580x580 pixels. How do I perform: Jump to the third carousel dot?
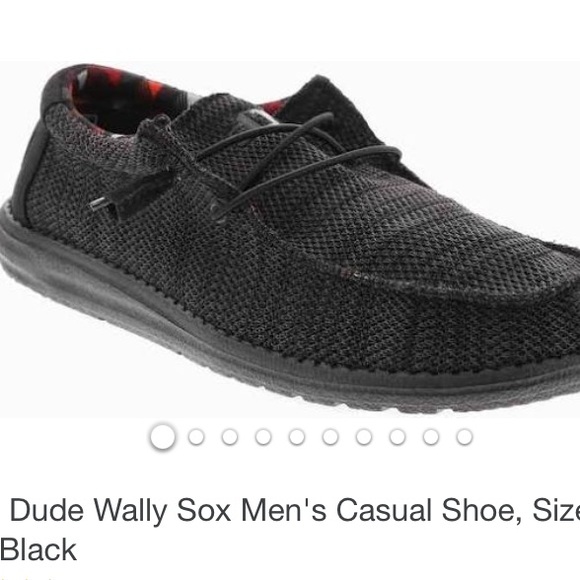pos(230,437)
